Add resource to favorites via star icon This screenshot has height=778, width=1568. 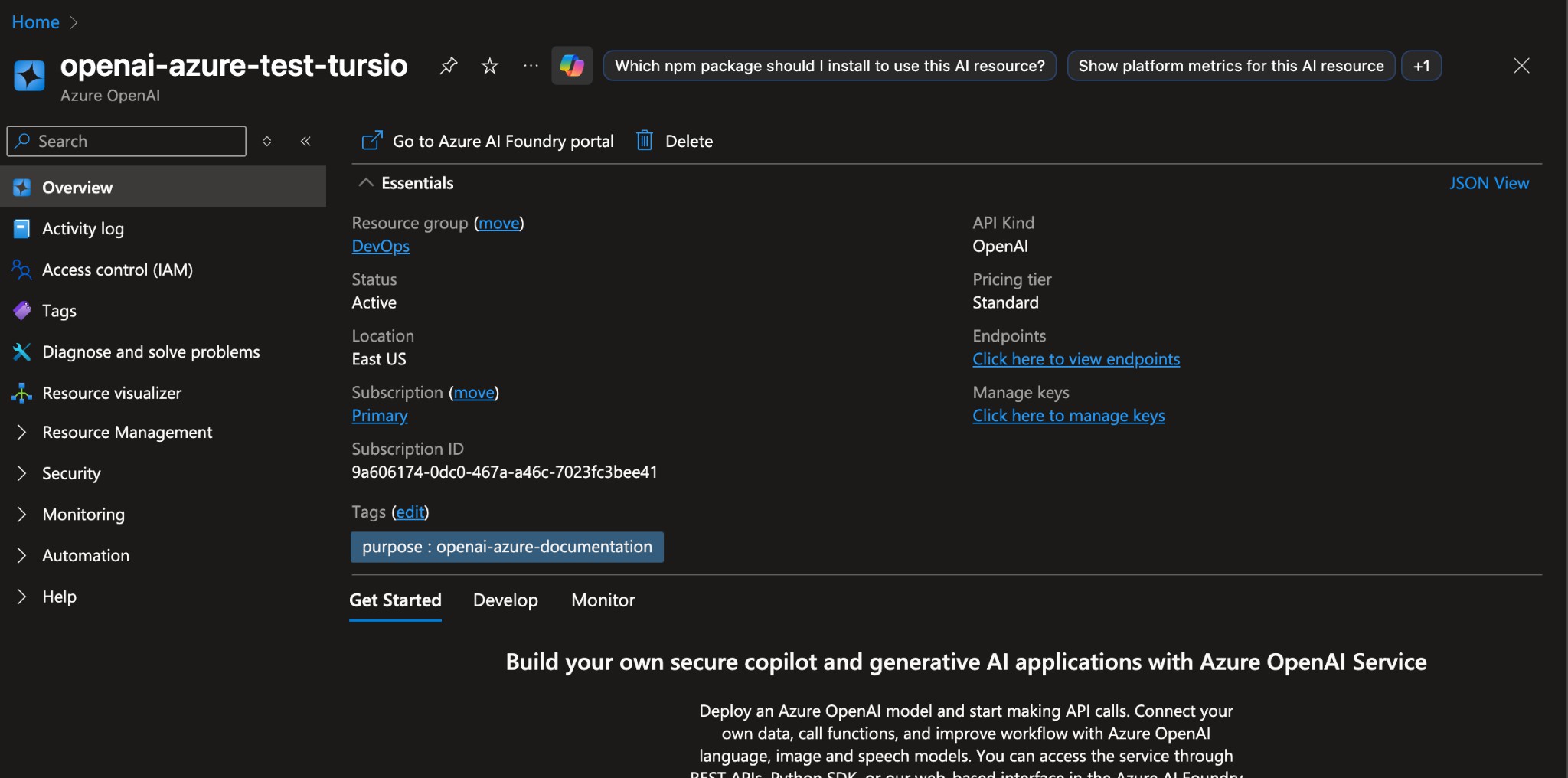coord(489,66)
